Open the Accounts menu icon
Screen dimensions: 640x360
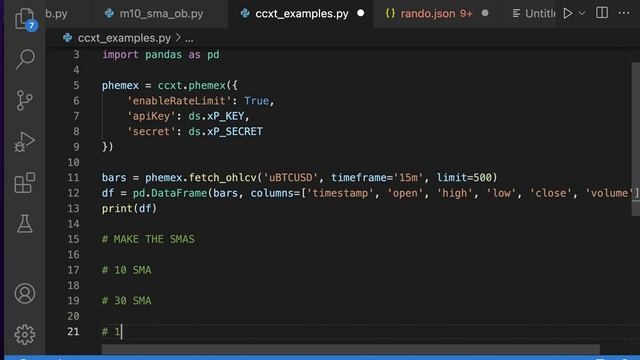pyautogui.click(x=24, y=293)
